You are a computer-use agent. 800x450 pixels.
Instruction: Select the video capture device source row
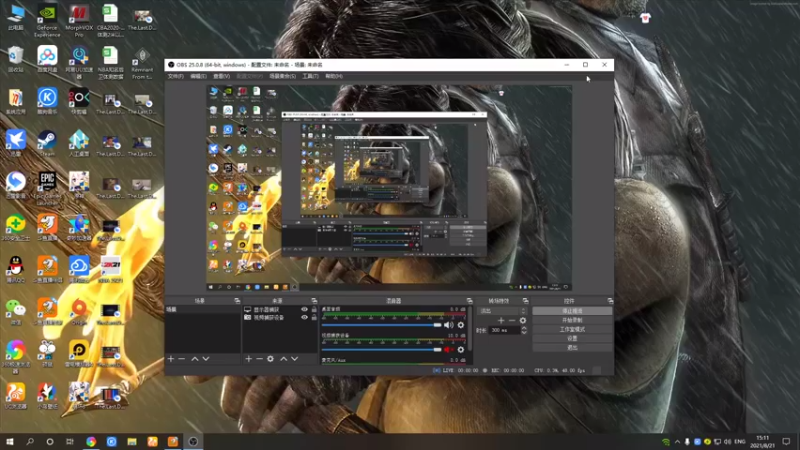pyautogui.click(x=280, y=317)
